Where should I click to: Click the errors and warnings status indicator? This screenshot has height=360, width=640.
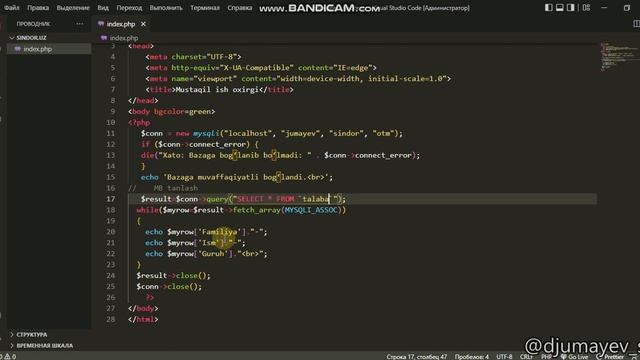point(9,356)
